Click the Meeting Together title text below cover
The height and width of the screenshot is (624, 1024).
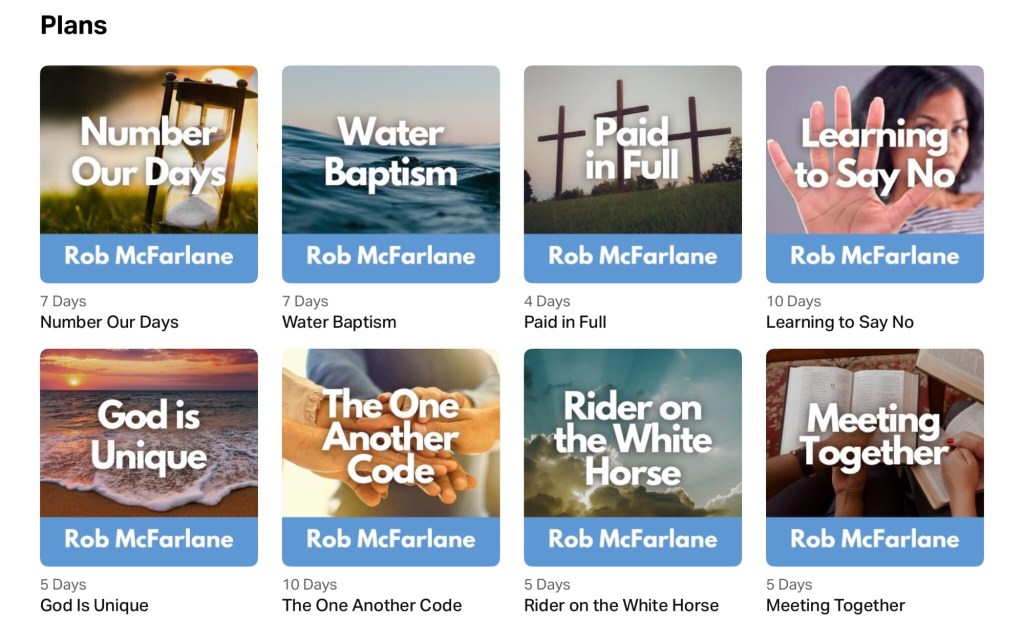835,605
